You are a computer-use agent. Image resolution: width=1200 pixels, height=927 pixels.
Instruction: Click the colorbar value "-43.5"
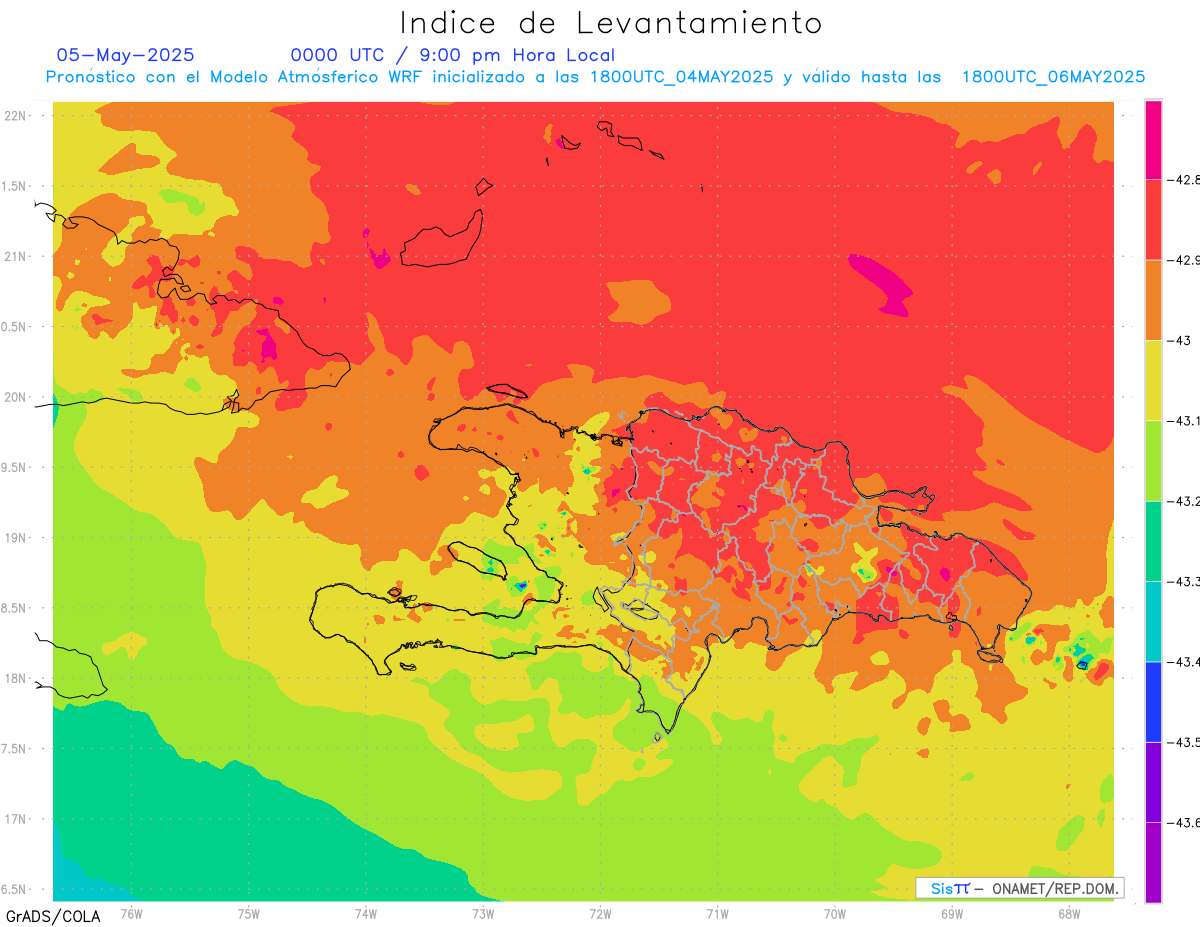pos(1184,742)
